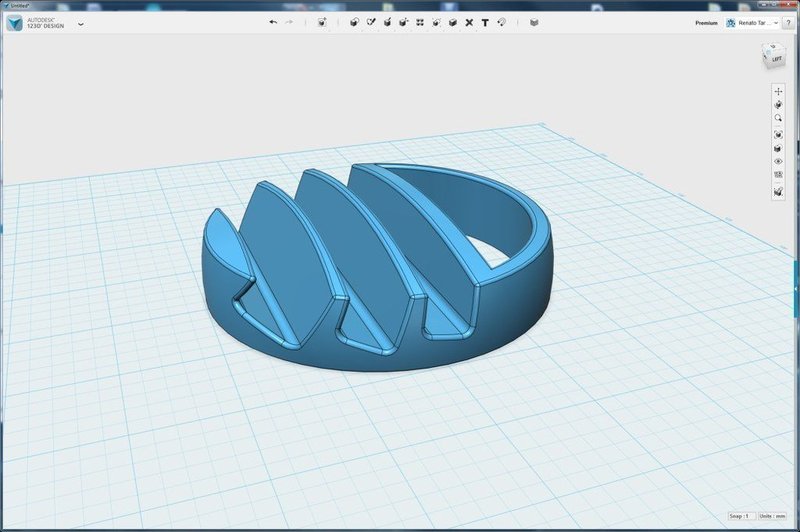Click the bottom navigation bar snapping icon
The image size is (800, 532).
pyautogui.click(x=778, y=192)
